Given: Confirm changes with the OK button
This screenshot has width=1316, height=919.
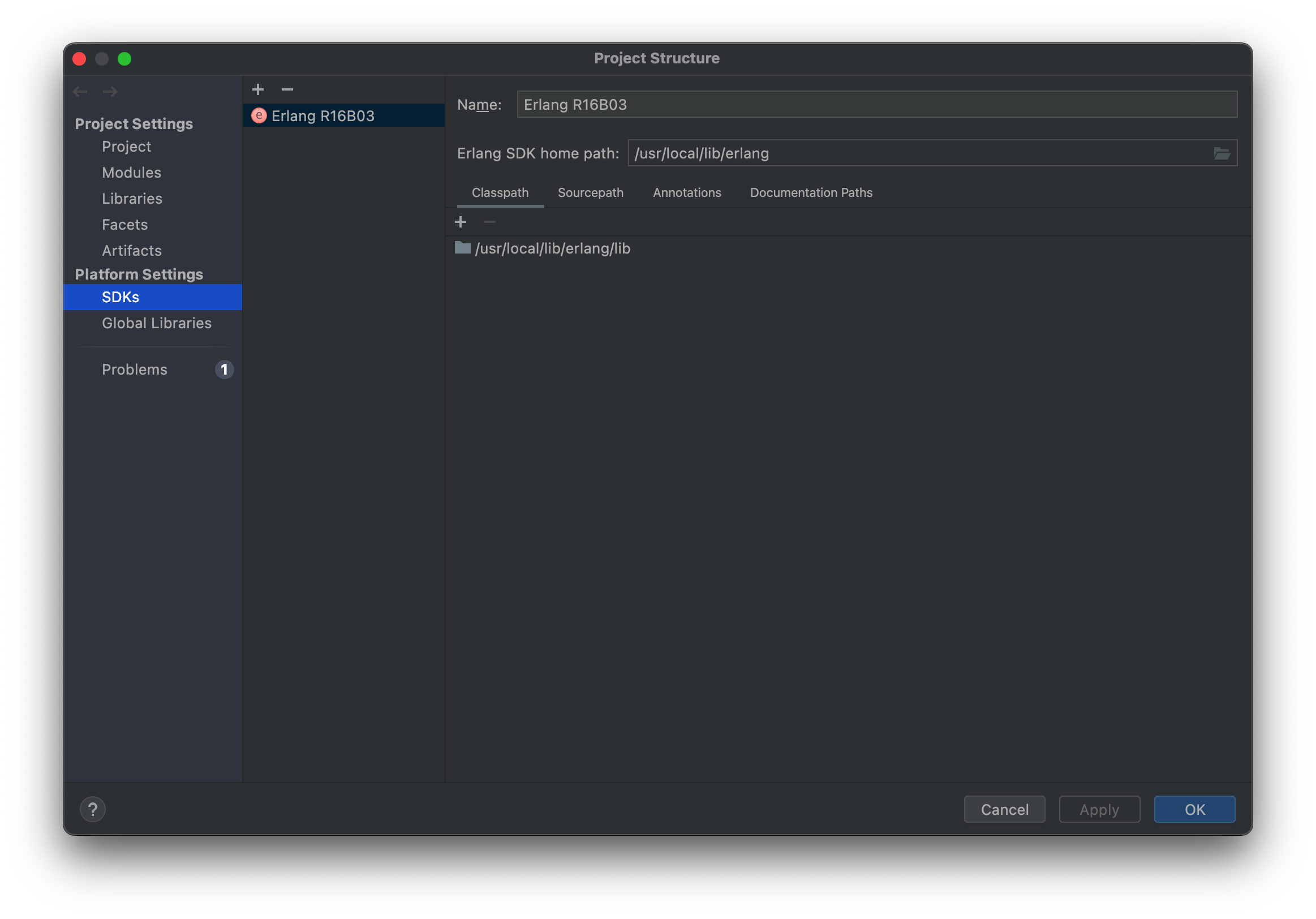Looking at the screenshot, I should [x=1194, y=809].
